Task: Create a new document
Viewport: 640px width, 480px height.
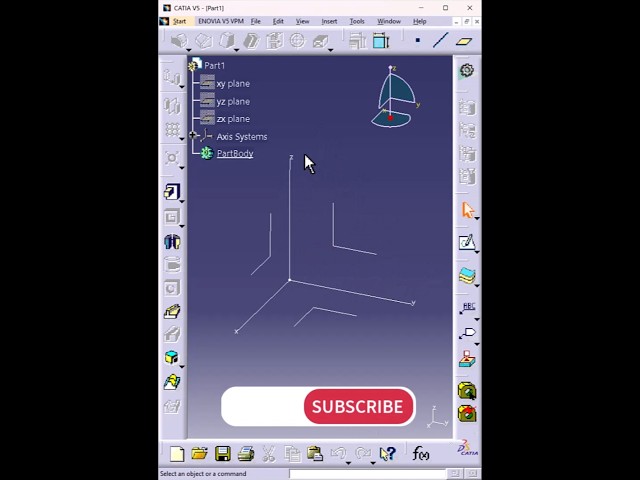Action: pos(177,454)
